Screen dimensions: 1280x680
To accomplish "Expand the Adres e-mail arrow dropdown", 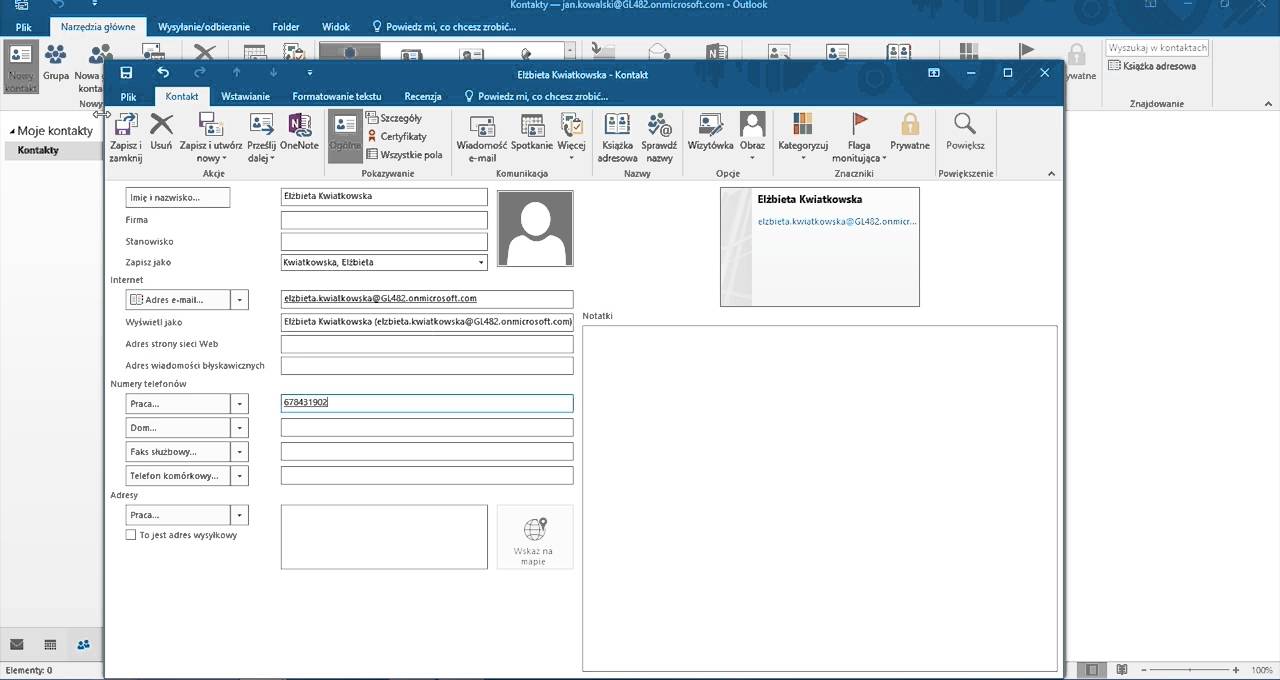I will point(239,300).
